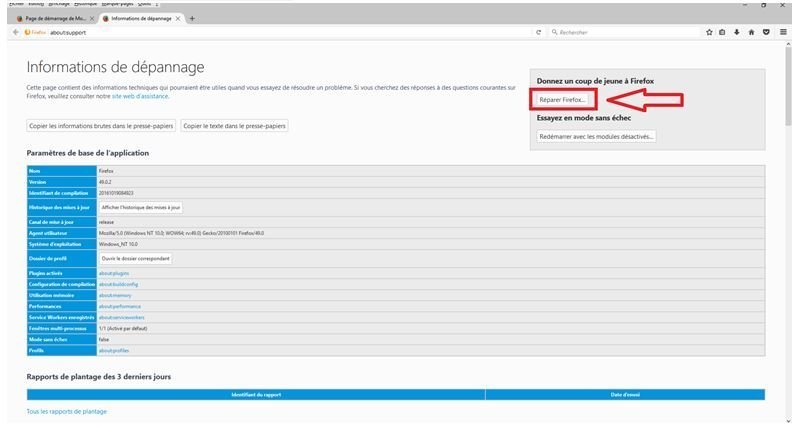Viewport: 800px width, 435px height.
Task: Click Afficher l'historique des mises à jour
Action: point(141,207)
